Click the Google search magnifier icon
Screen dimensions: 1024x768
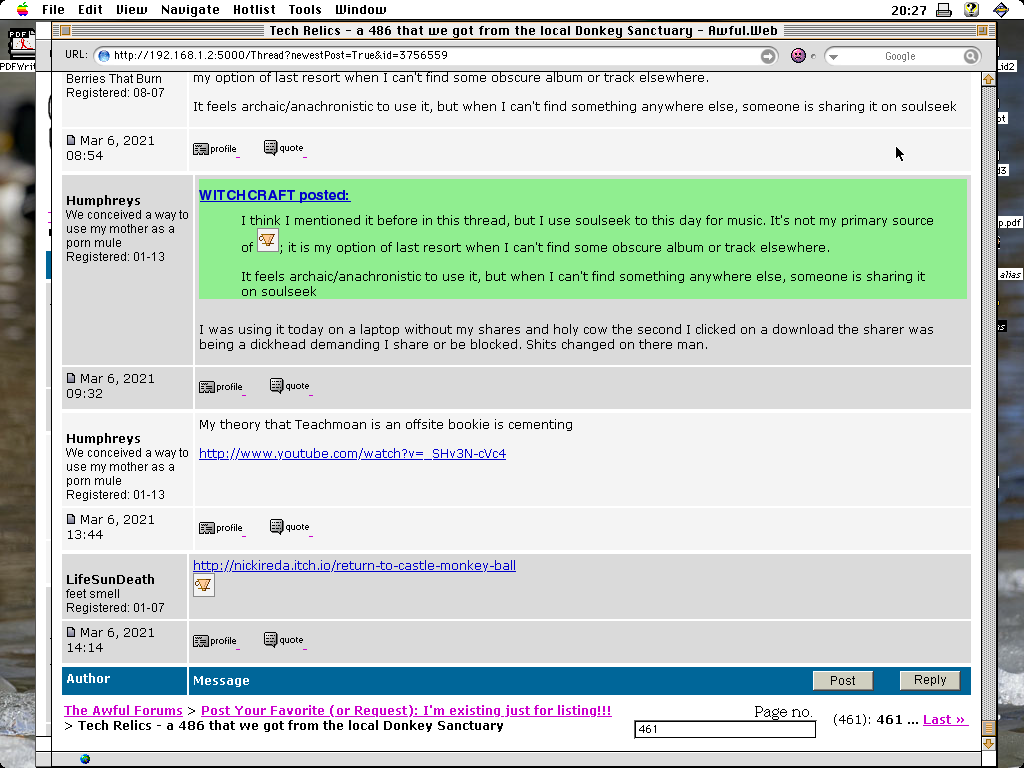(x=971, y=56)
